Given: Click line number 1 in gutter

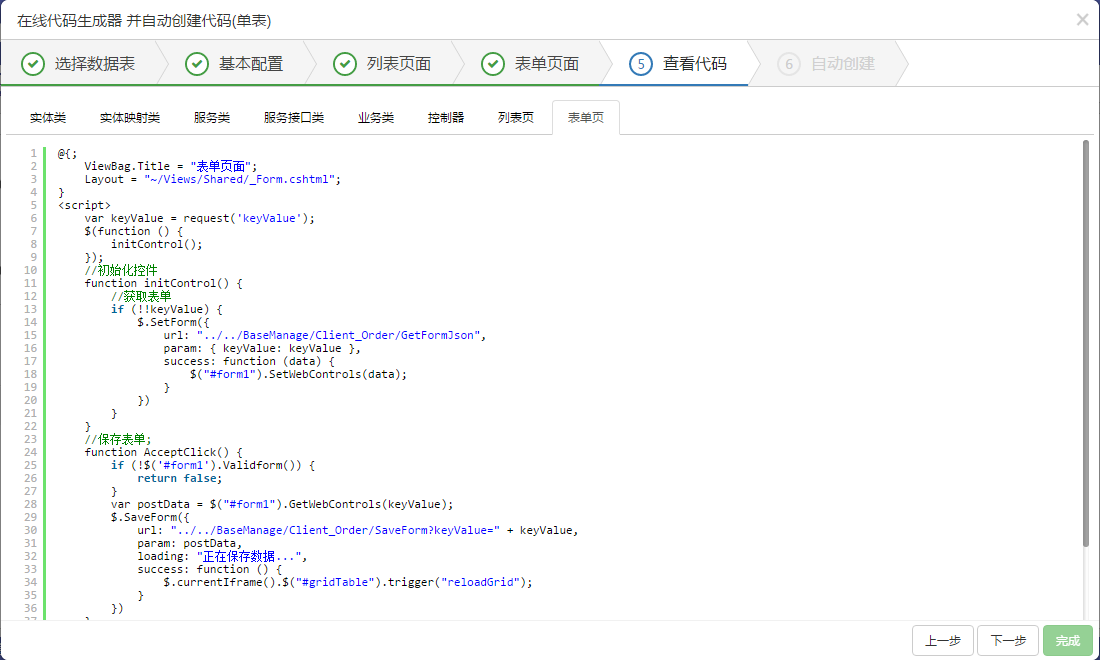Looking at the screenshot, I should (33, 153).
